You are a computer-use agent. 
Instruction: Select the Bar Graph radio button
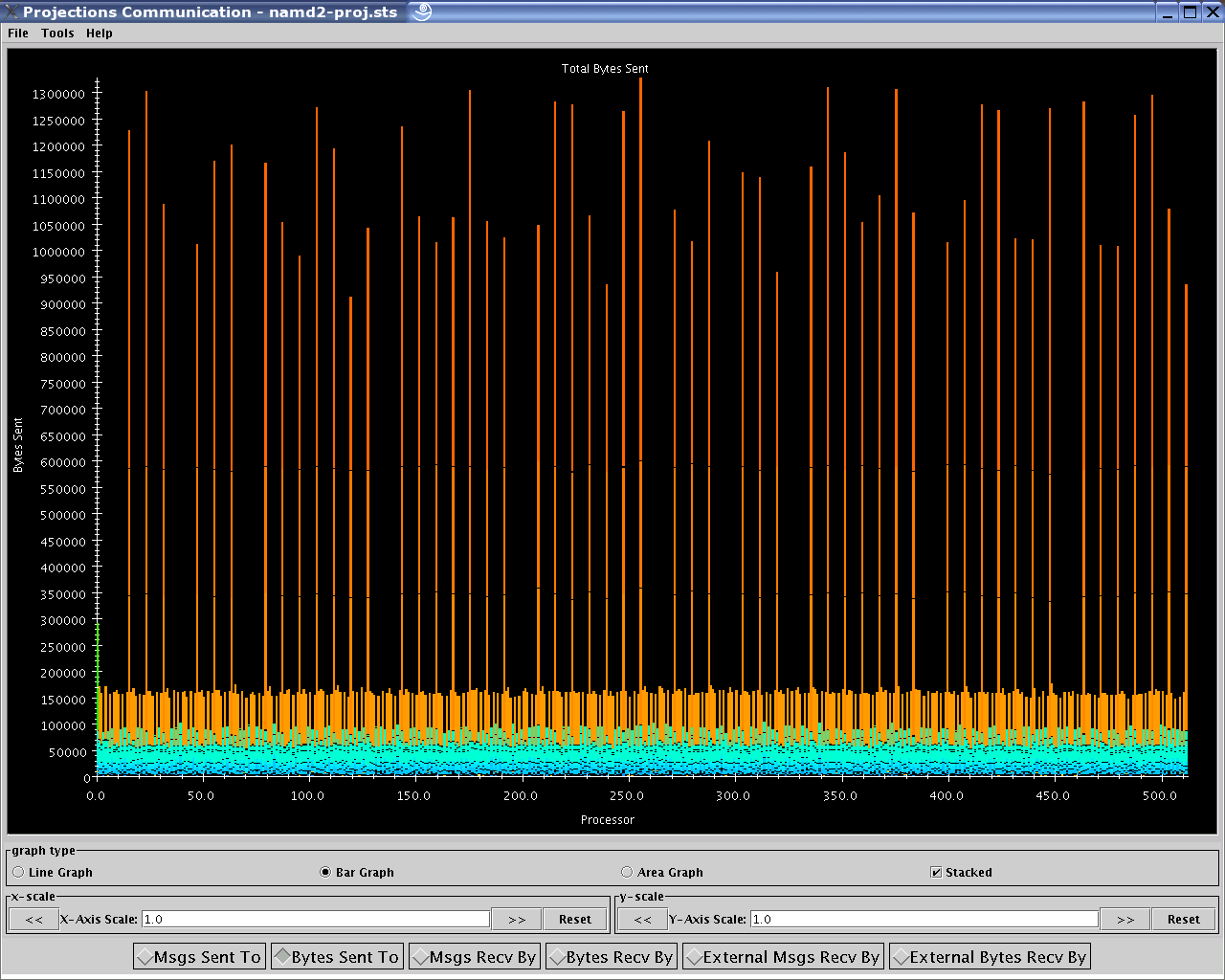pos(325,872)
